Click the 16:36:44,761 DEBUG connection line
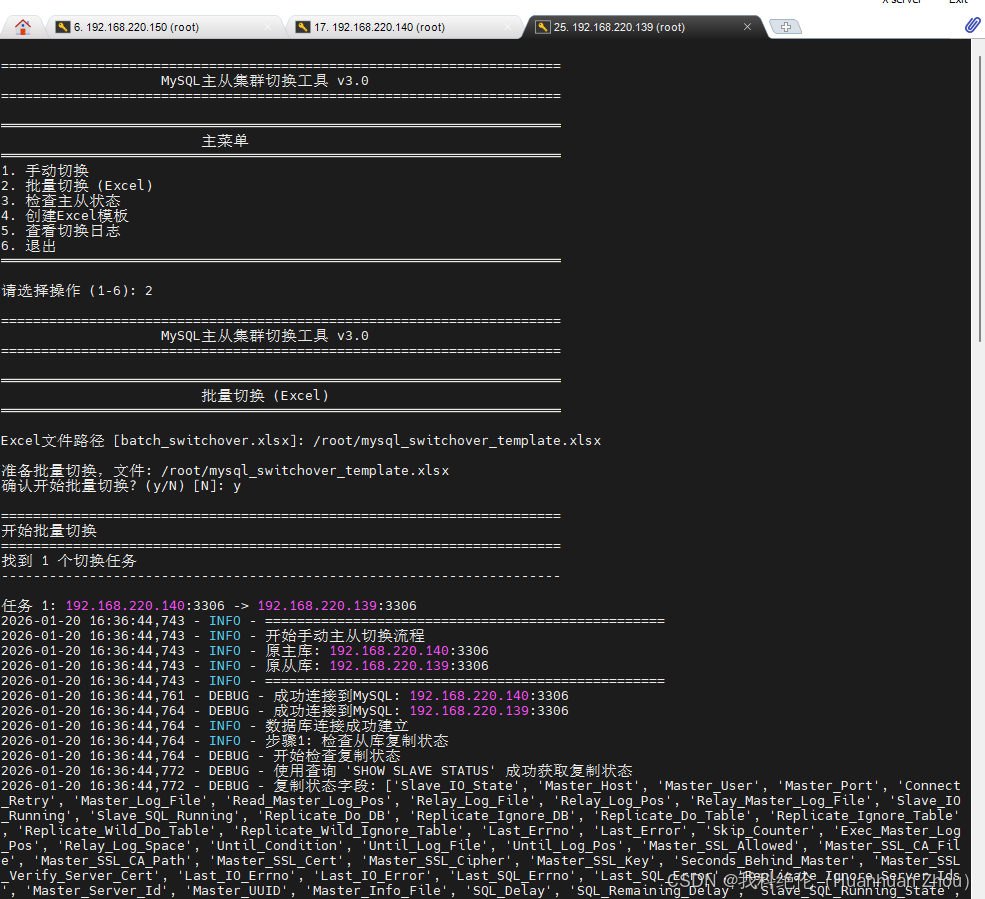 pyautogui.click(x=285, y=695)
